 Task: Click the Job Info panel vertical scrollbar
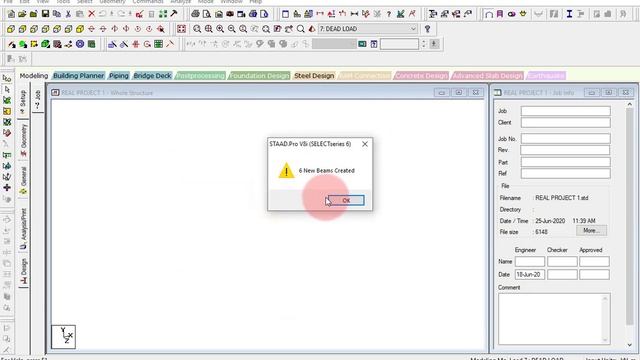pyautogui.click(x=629, y=216)
